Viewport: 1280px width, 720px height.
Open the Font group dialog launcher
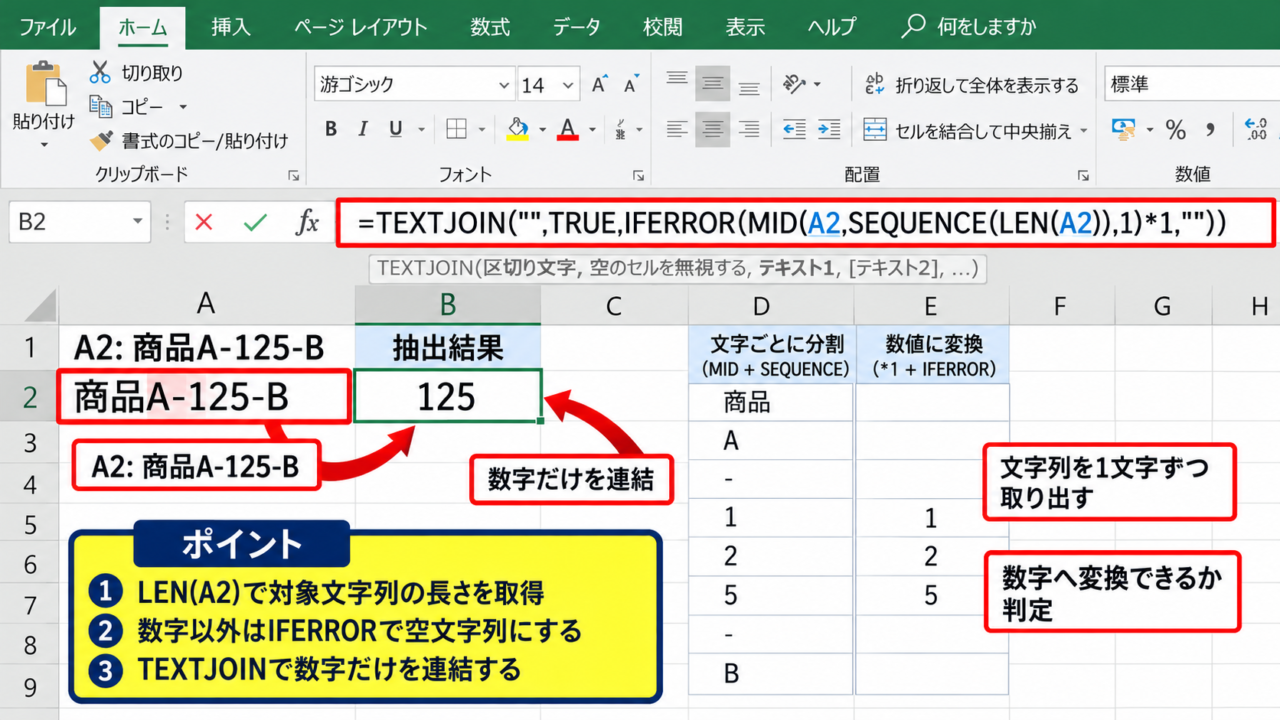pos(638,175)
